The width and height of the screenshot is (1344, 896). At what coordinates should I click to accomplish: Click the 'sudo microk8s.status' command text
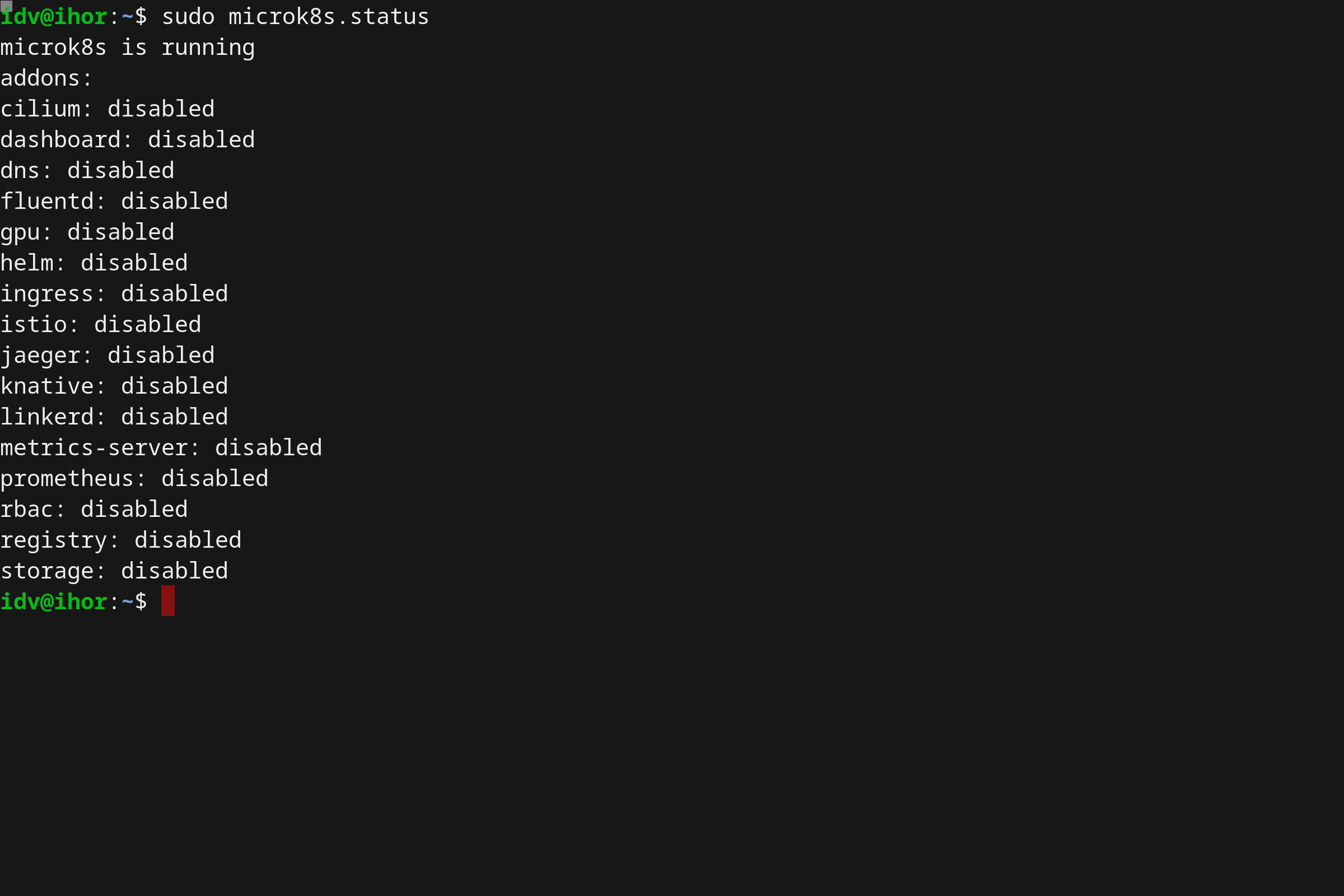coord(295,17)
